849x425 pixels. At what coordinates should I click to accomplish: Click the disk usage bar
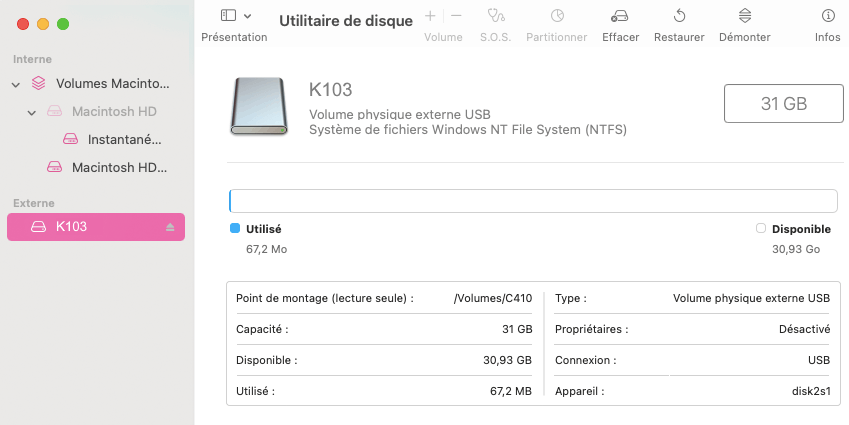533,200
